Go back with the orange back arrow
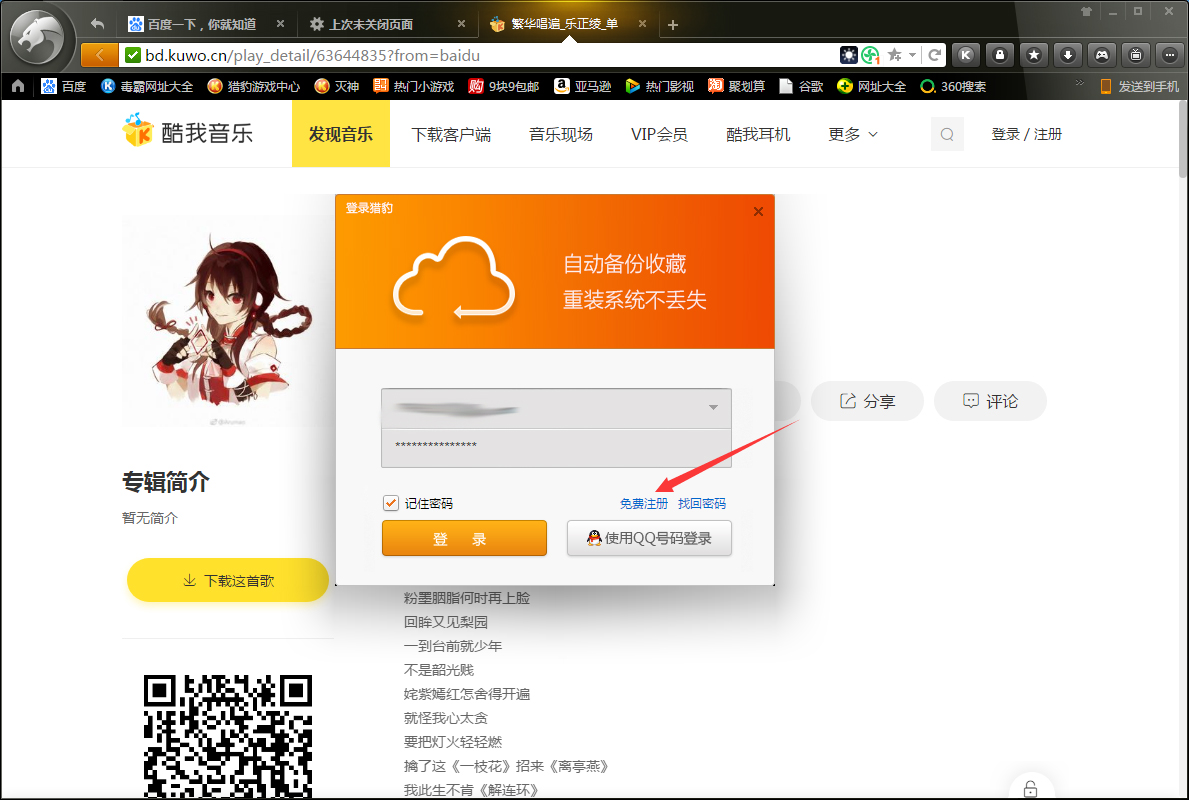This screenshot has width=1189, height=800. pyautogui.click(x=99, y=55)
